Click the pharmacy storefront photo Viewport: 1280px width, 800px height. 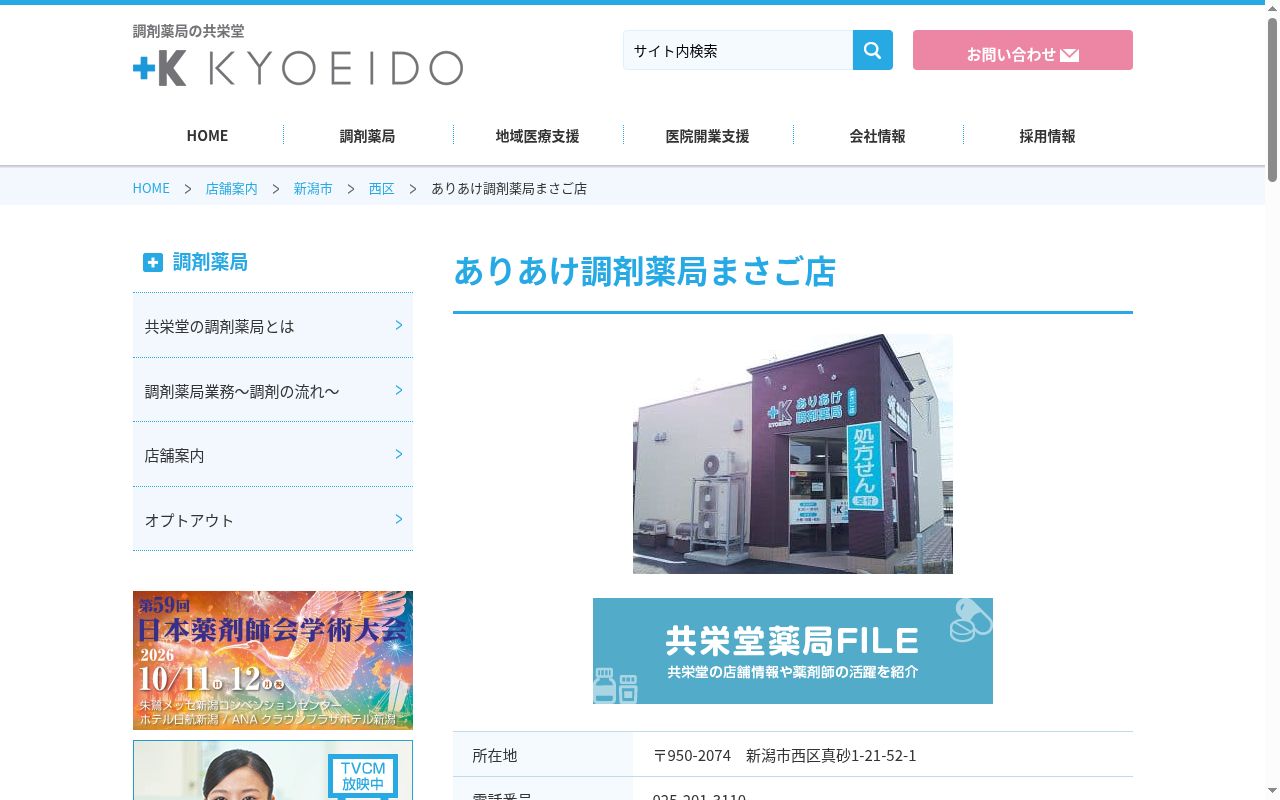[793, 454]
